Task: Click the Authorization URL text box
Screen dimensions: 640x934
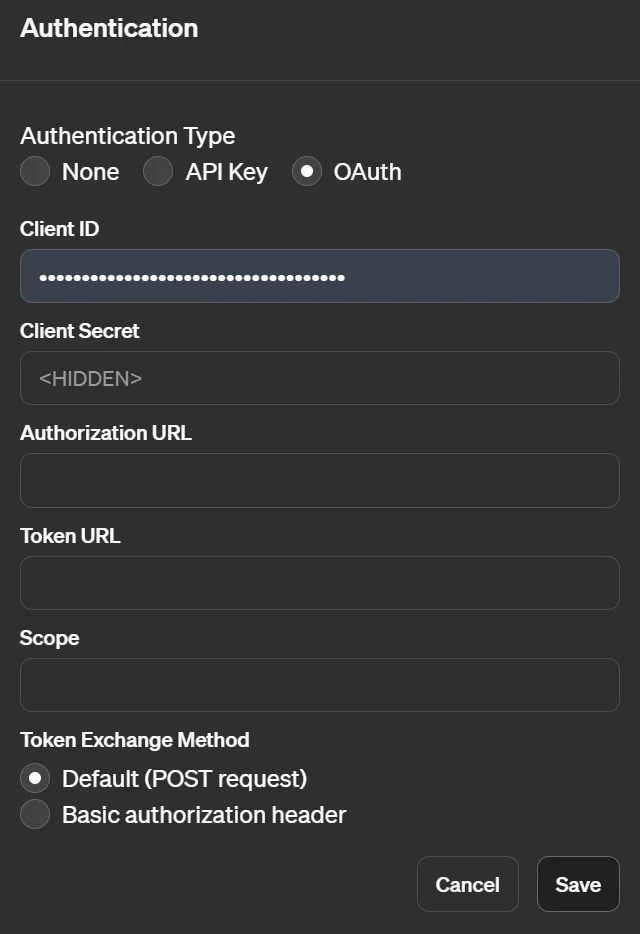Action: coord(320,480)
